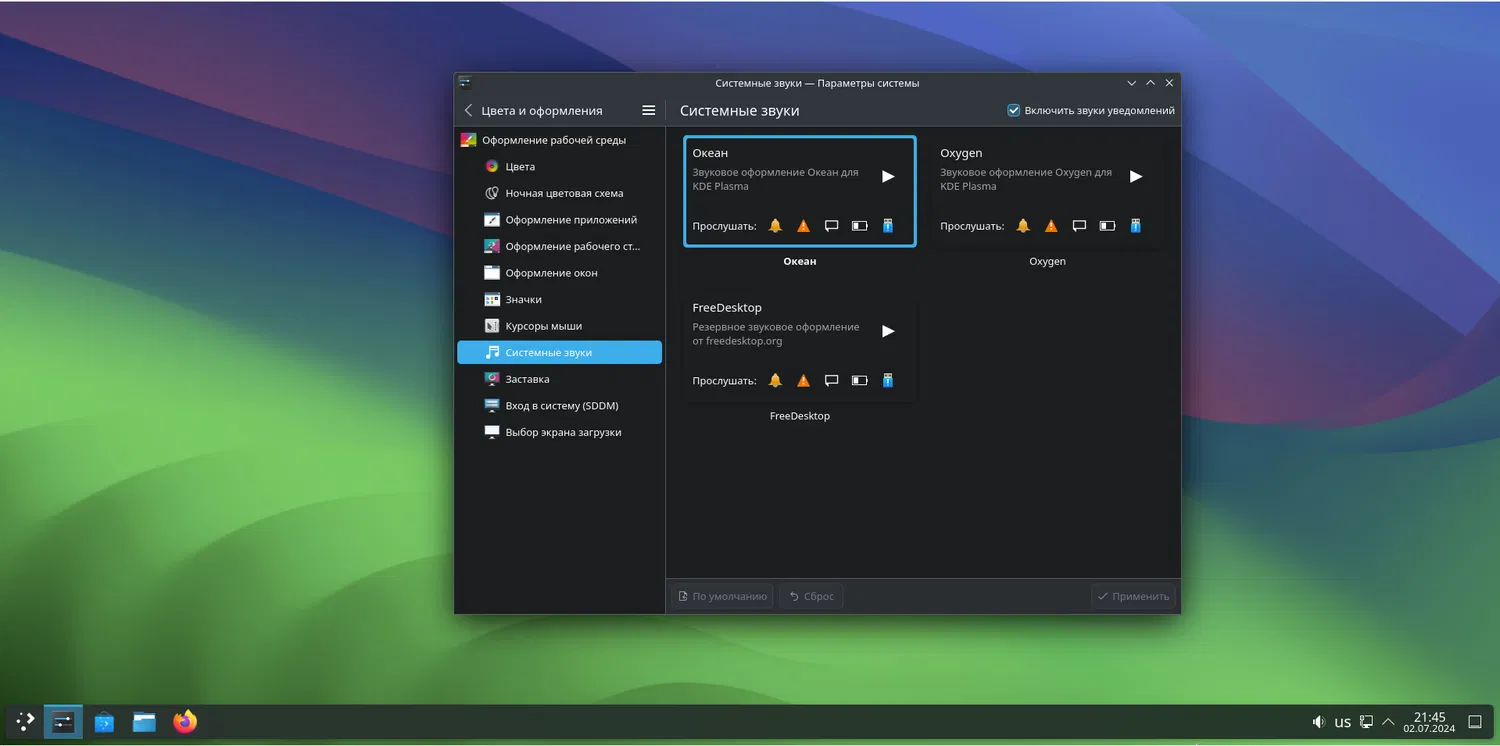Close the Системные звуки window

pyautogui.click(x=1169, y=83)
